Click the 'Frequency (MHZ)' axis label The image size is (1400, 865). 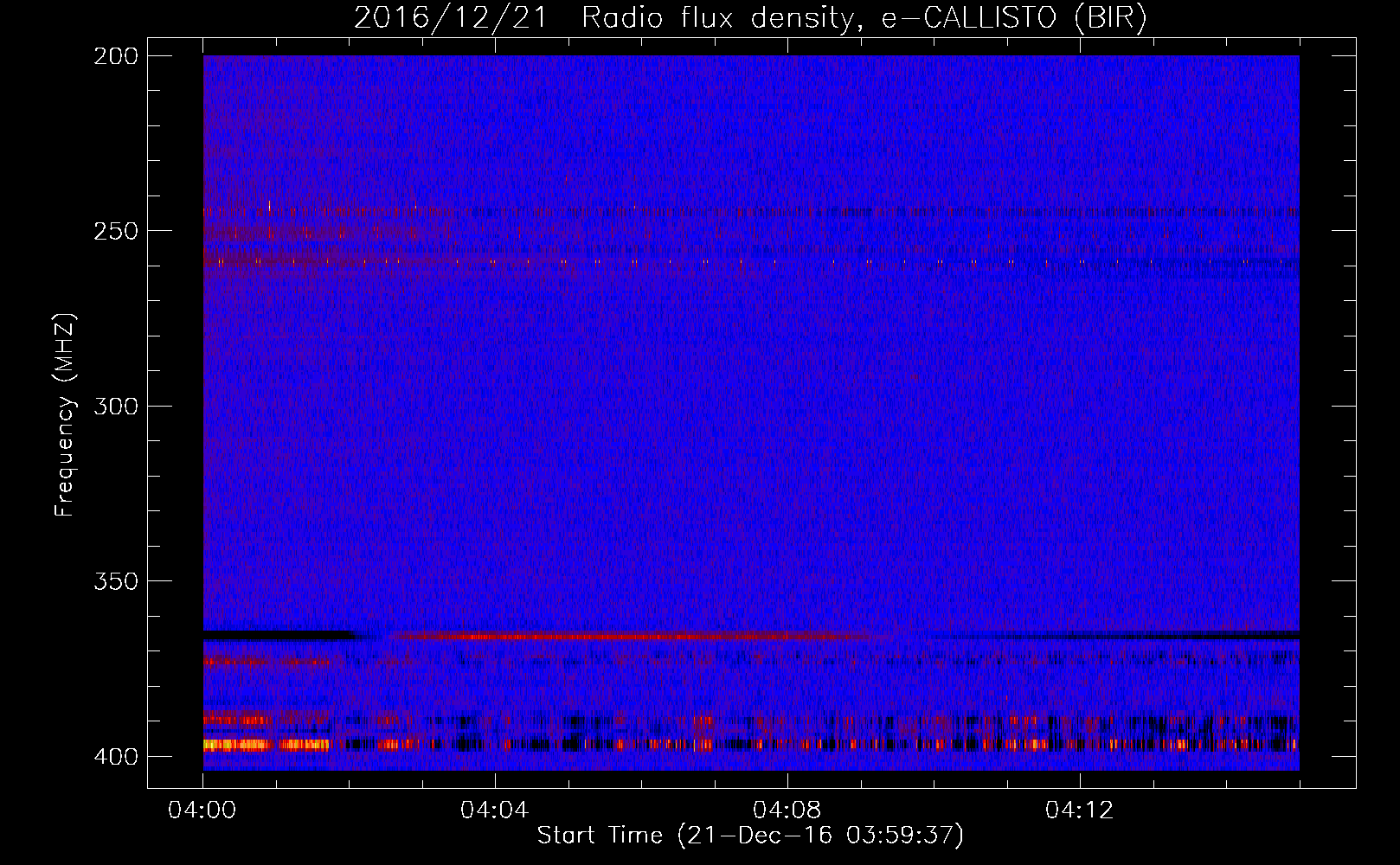pos(65,415)
